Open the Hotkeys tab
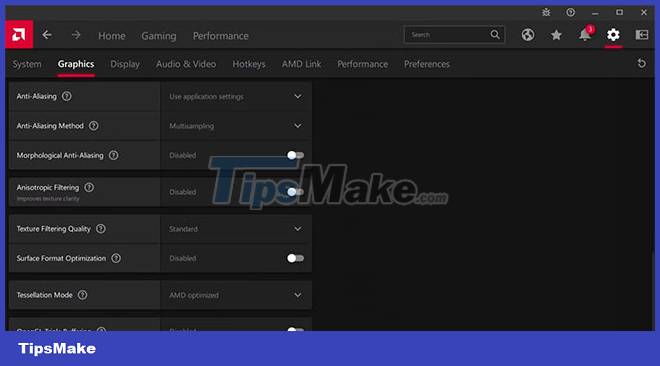This screenshot has width=660, height=366. pos(249,64)
